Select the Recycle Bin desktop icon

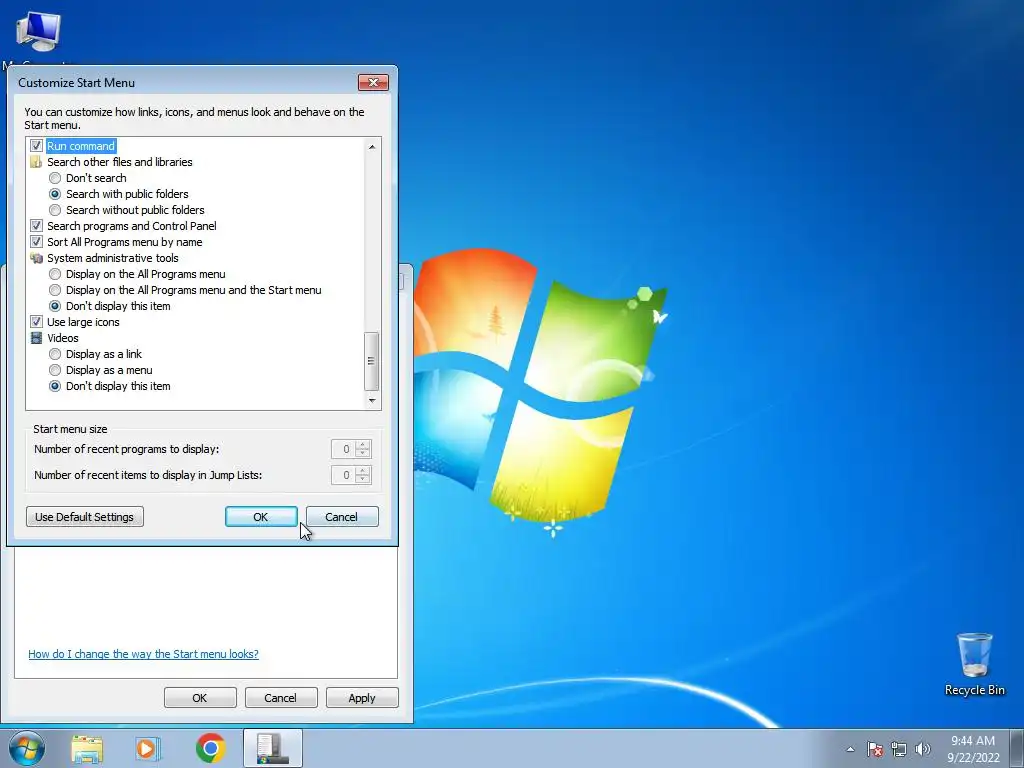[974, 664]
